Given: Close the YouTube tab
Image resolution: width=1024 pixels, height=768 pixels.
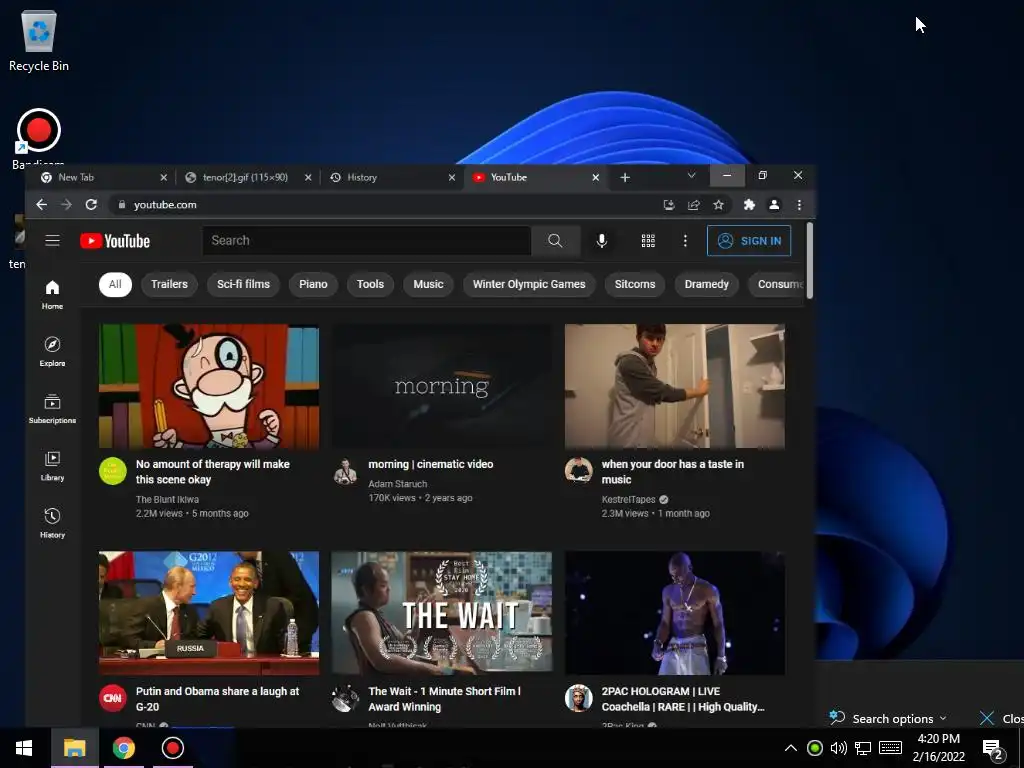Looking at the screenshot, I should tap(596, 177).
